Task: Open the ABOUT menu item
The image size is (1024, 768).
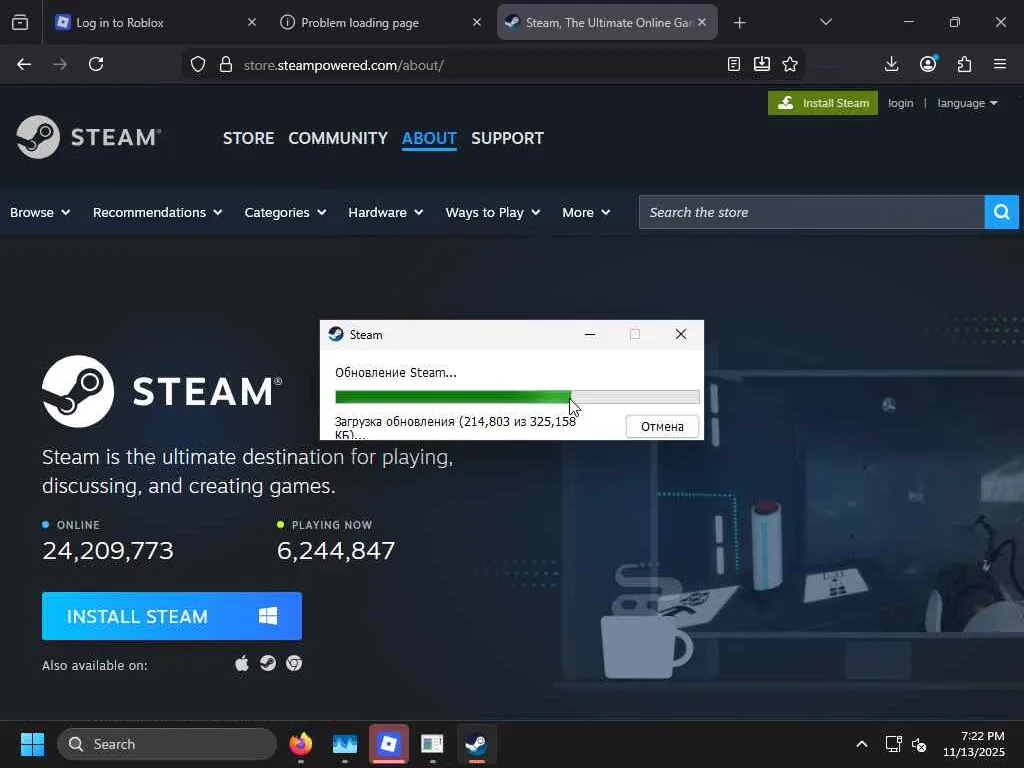Action: 429,138
